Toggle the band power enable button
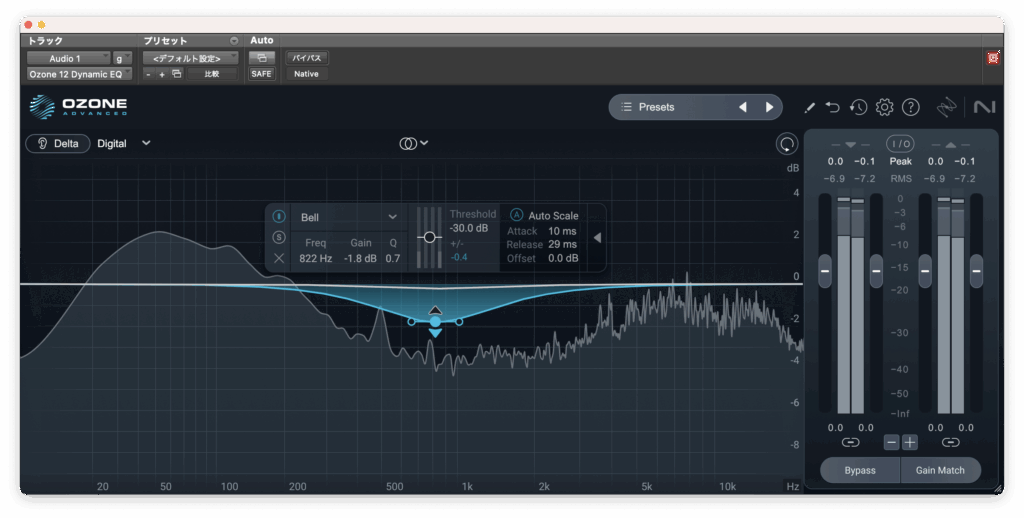 (x=279, y=216)
